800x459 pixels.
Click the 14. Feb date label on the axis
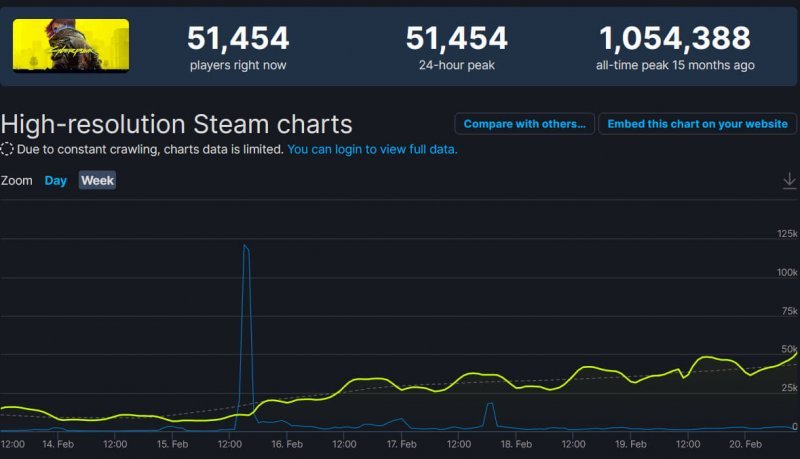pos(58,443)
